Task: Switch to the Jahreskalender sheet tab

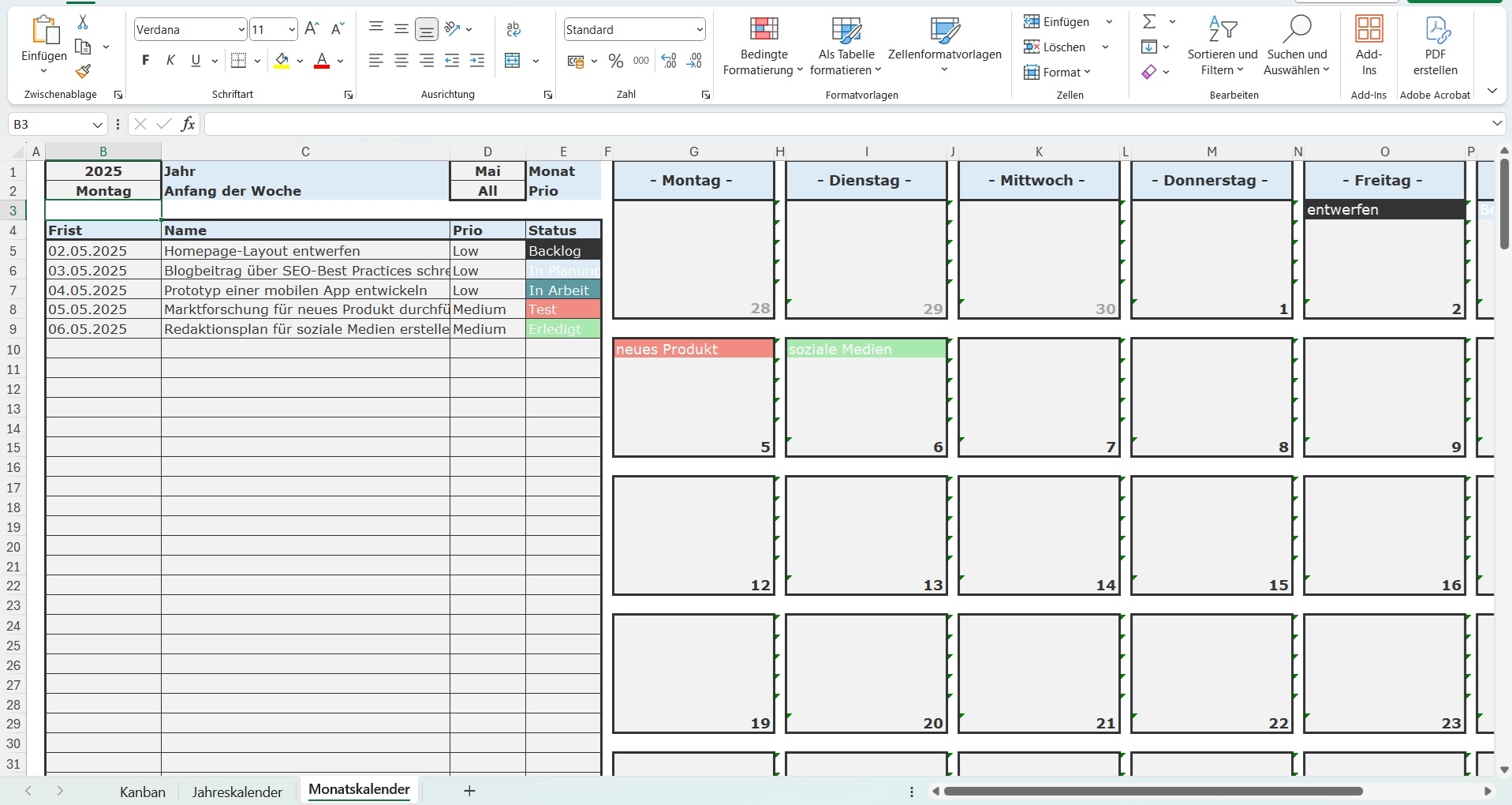Action: (x=237, y=792)
